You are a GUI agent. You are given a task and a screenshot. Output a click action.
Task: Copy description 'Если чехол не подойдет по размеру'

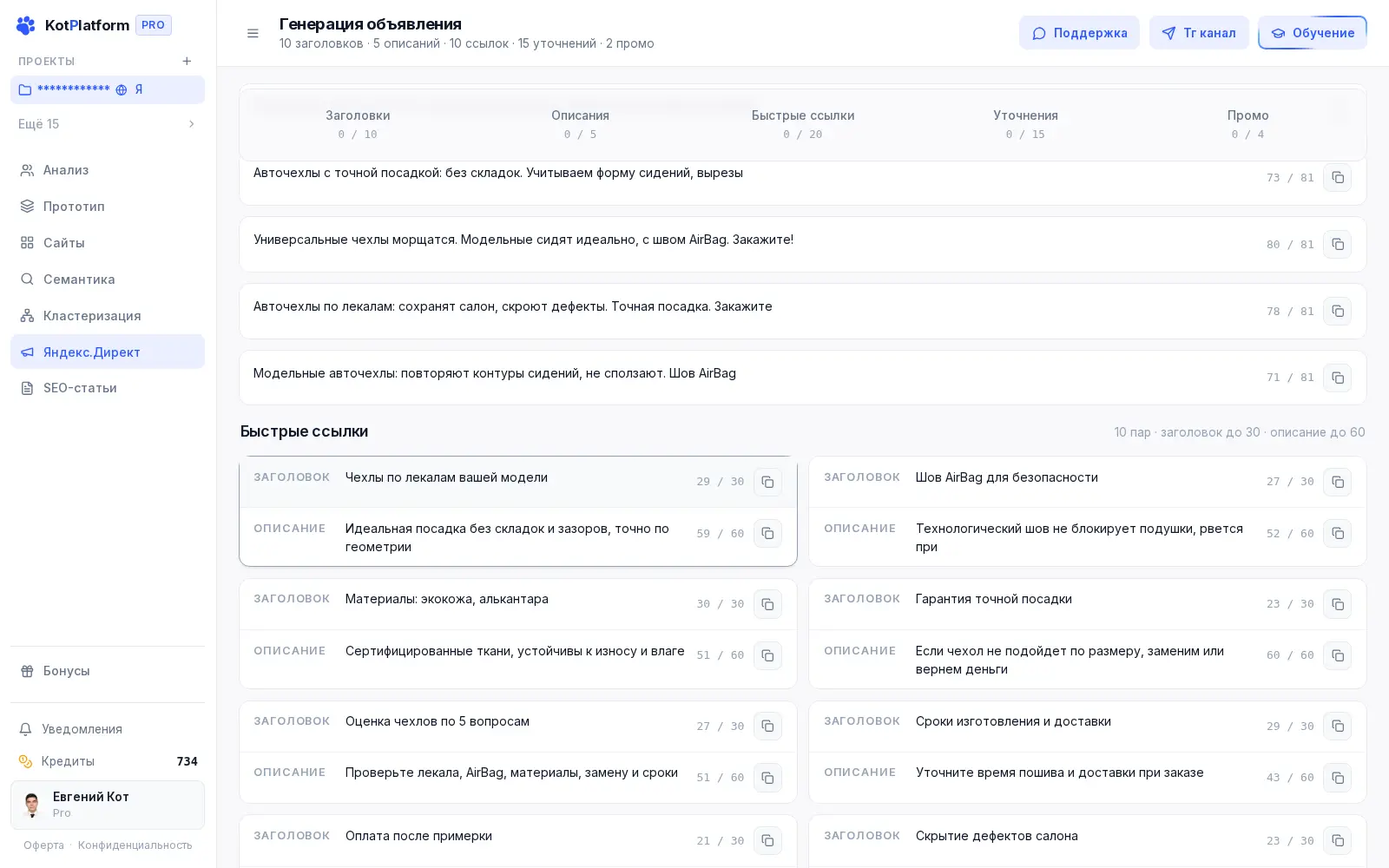tap(1337, 655)
